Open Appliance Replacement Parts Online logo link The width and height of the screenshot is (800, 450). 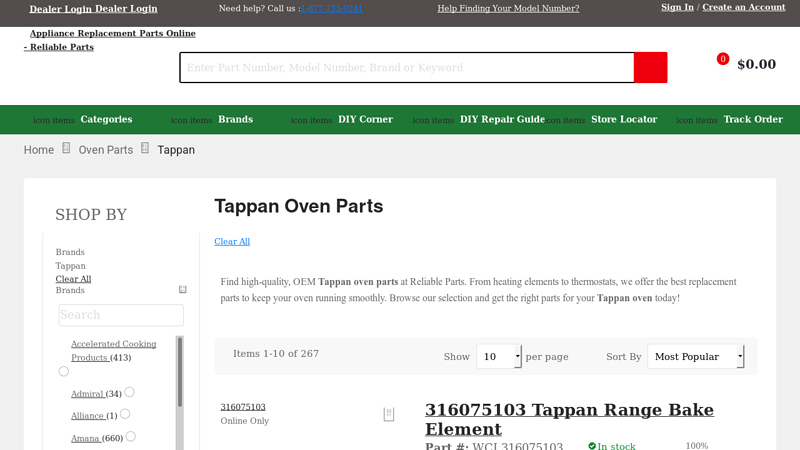pyautogui.click(x=110, y=40)
